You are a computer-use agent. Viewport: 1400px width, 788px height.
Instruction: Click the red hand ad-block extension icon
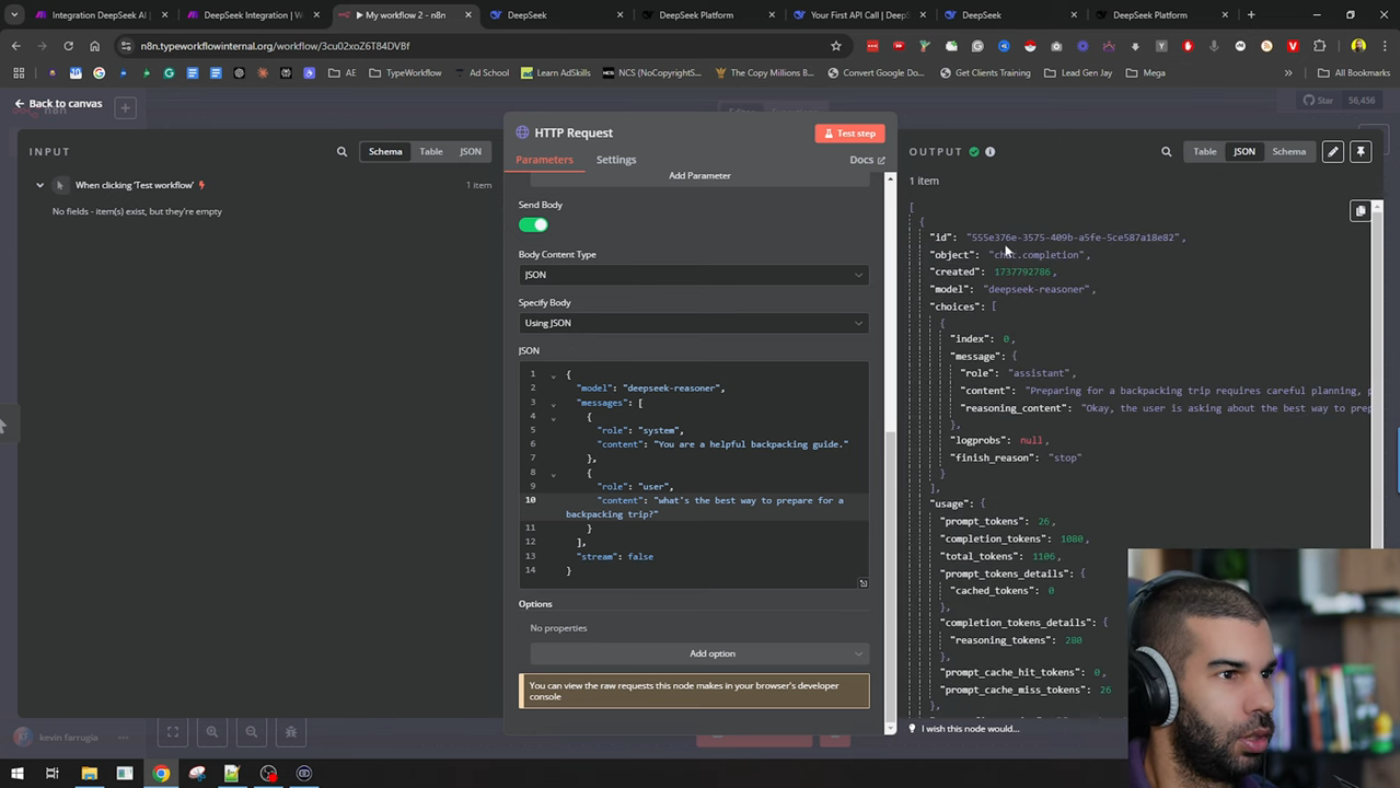click(x=1188, y=46)
